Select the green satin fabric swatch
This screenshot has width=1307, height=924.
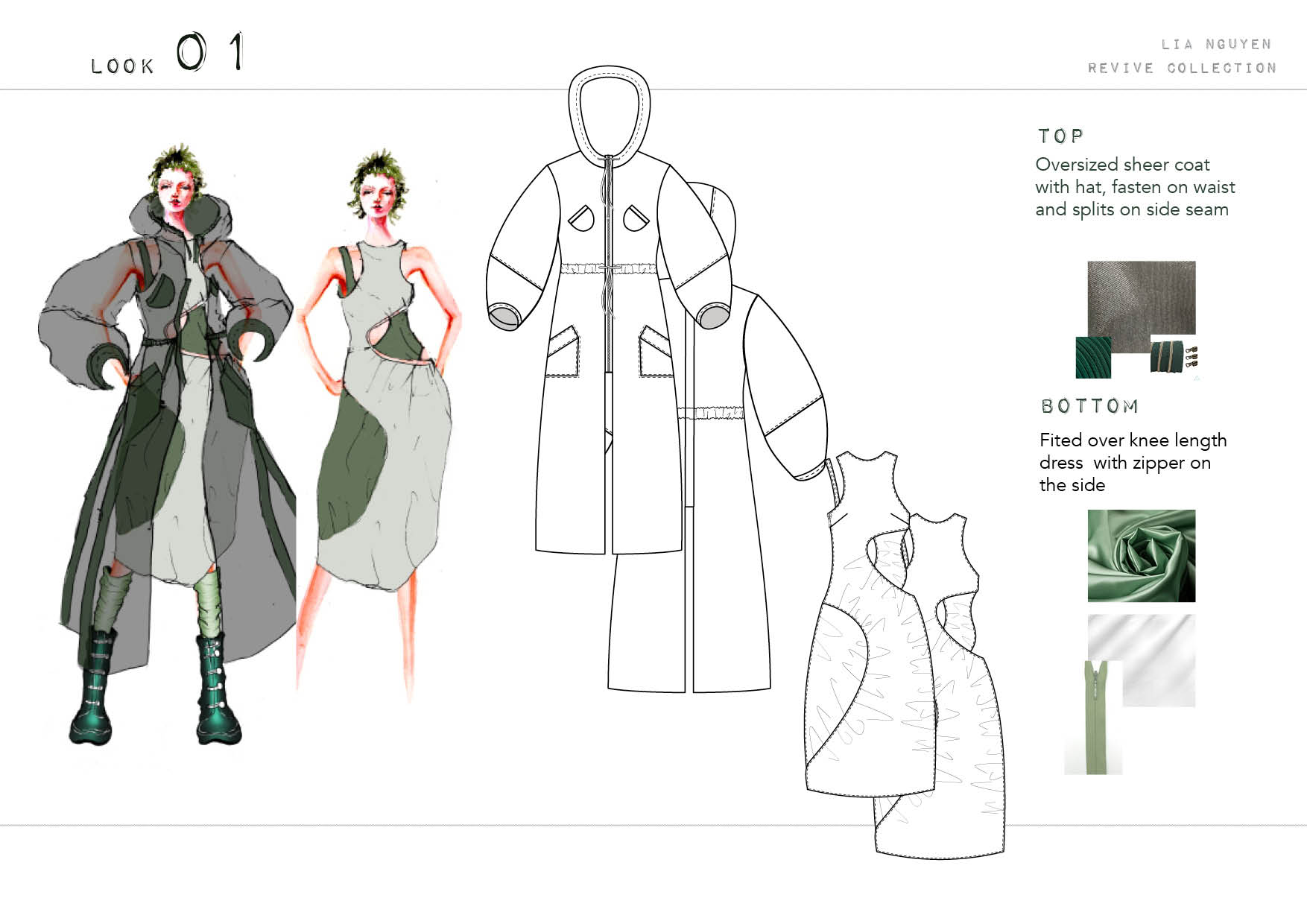point(1141,555)
